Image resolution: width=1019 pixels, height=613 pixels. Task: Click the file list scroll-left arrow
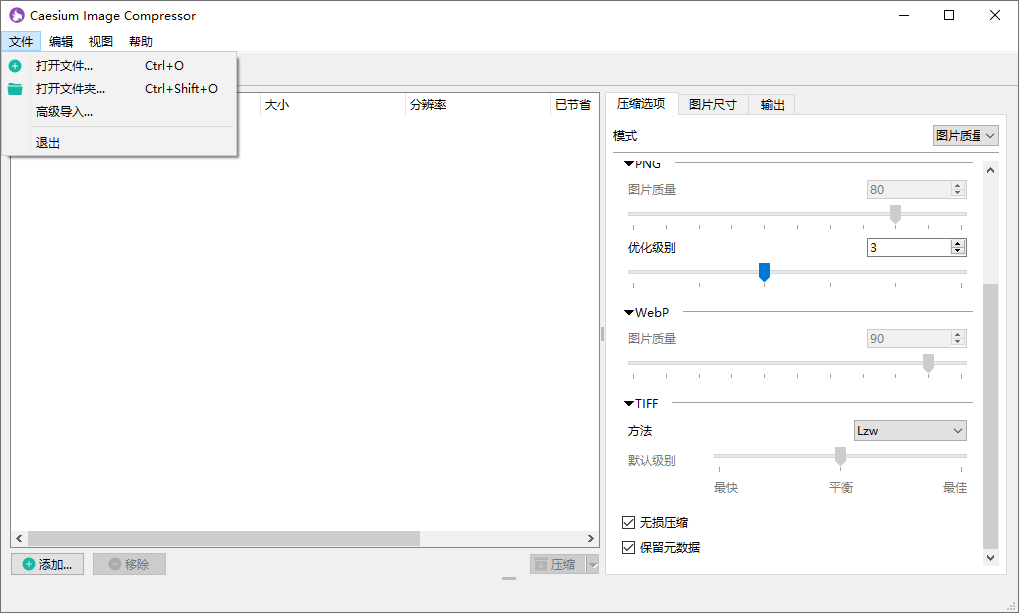[x=19, y=538]
